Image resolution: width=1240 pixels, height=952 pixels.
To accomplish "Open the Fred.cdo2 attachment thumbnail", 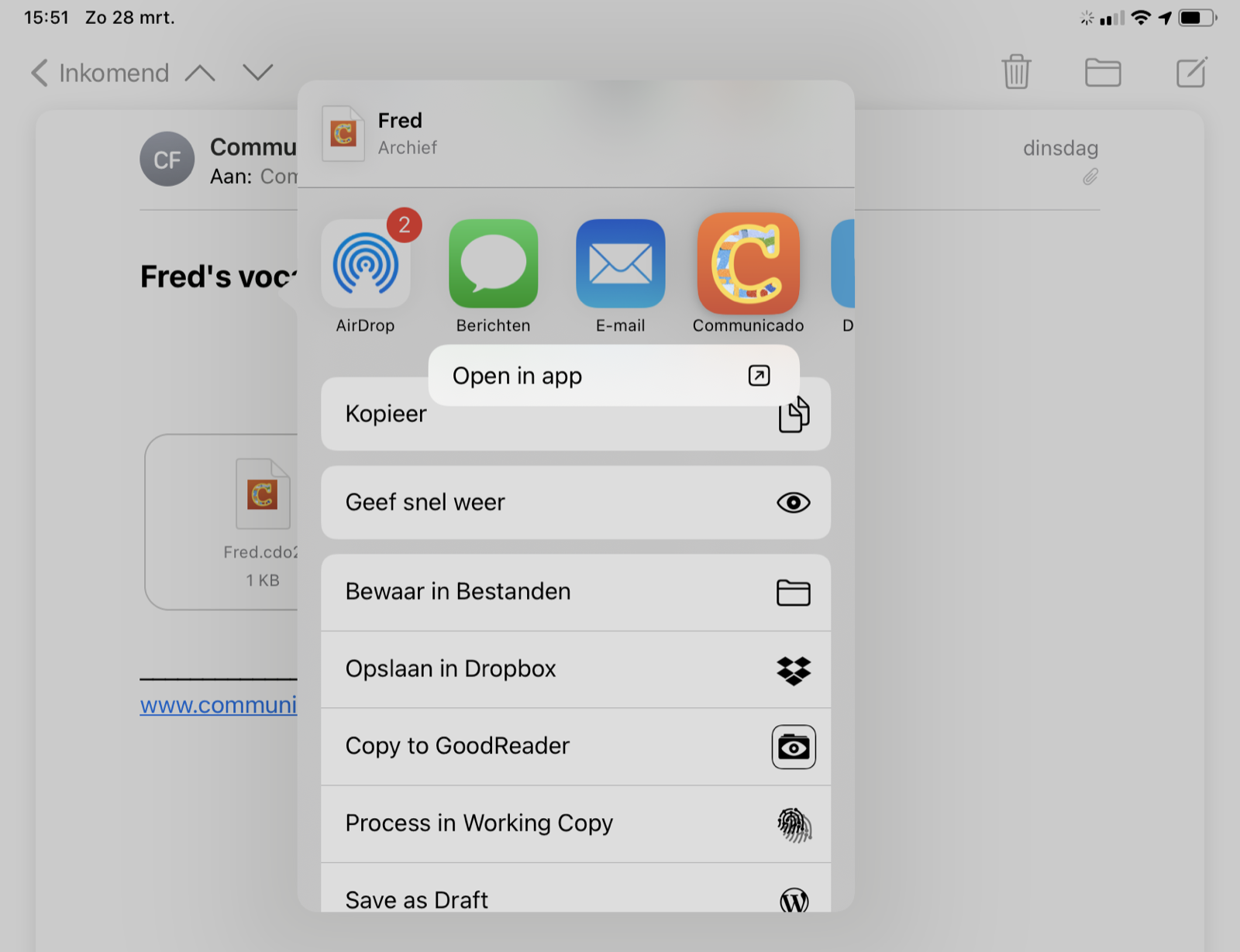I will pyautogui.click(x=222, y=521).
